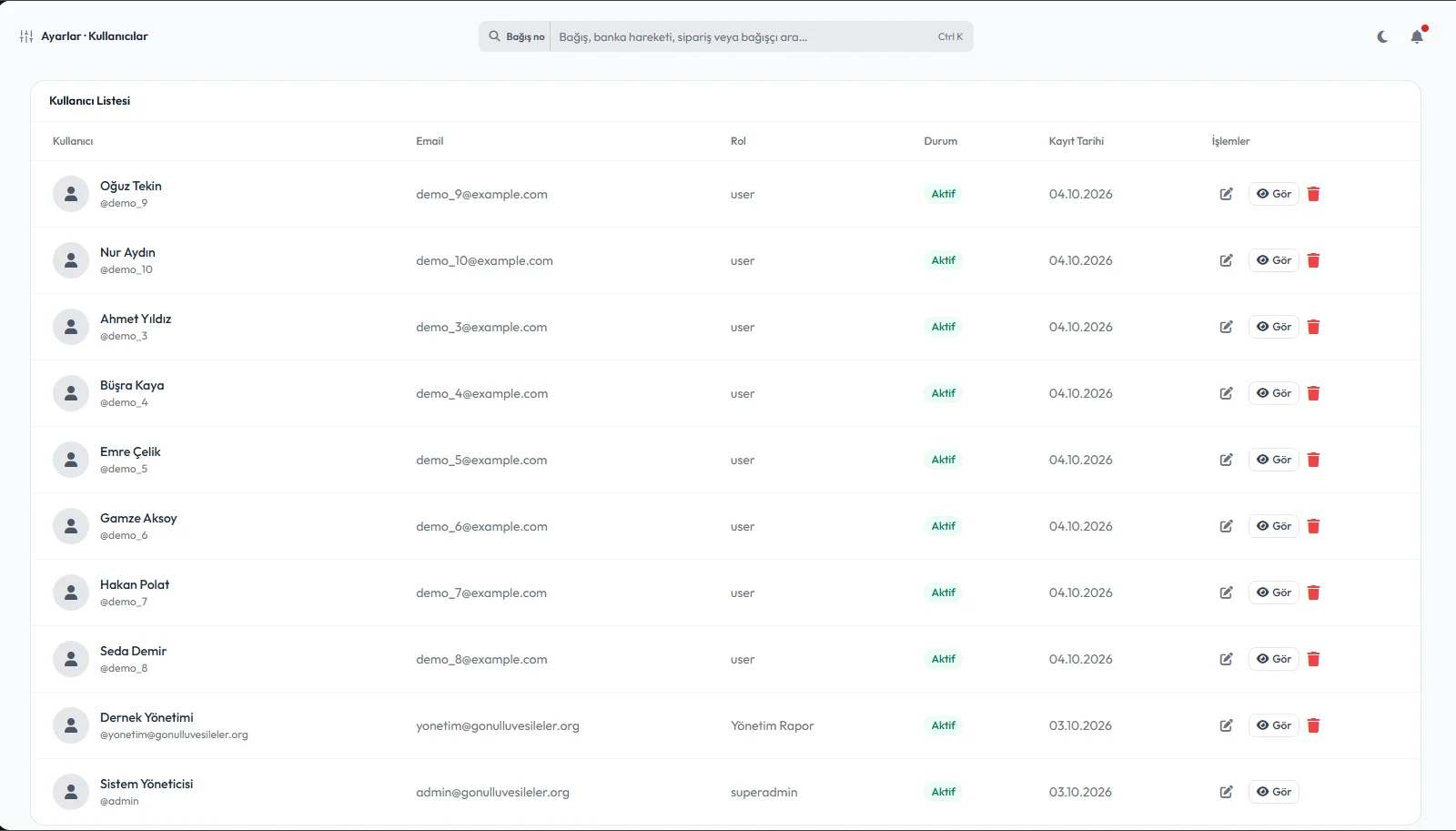
Task: Select email demo_10@example.com
Action: (484, 260)
